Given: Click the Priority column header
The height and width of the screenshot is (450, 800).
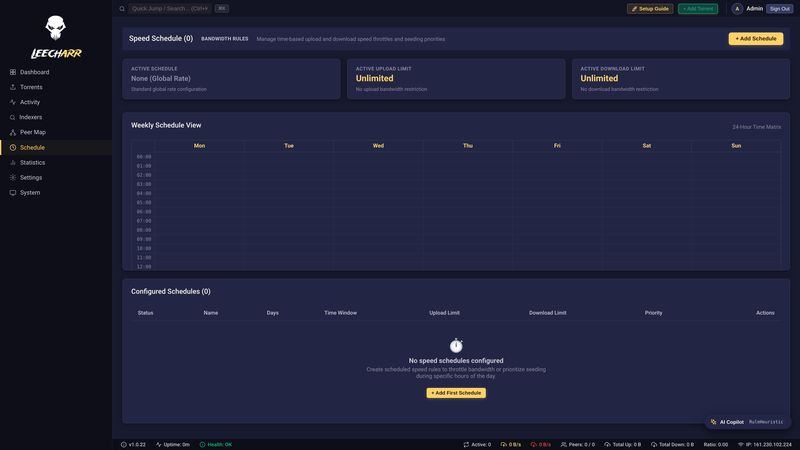Looking at the screenshot, I should click(654, 313).
